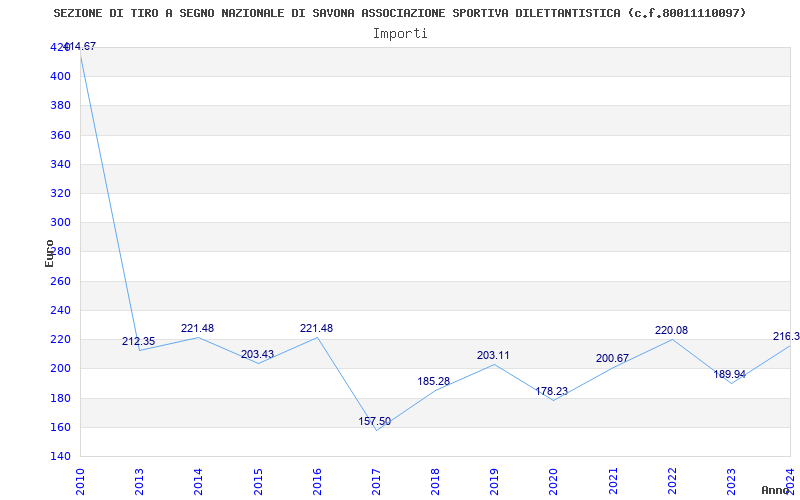
Task: Select the 157.50 lowest data point label
Action: point(375,422)
